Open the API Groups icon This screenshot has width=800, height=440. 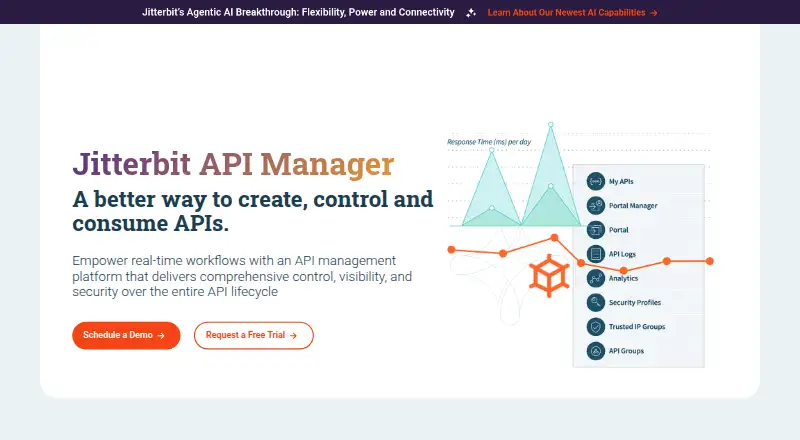point(595,351)
